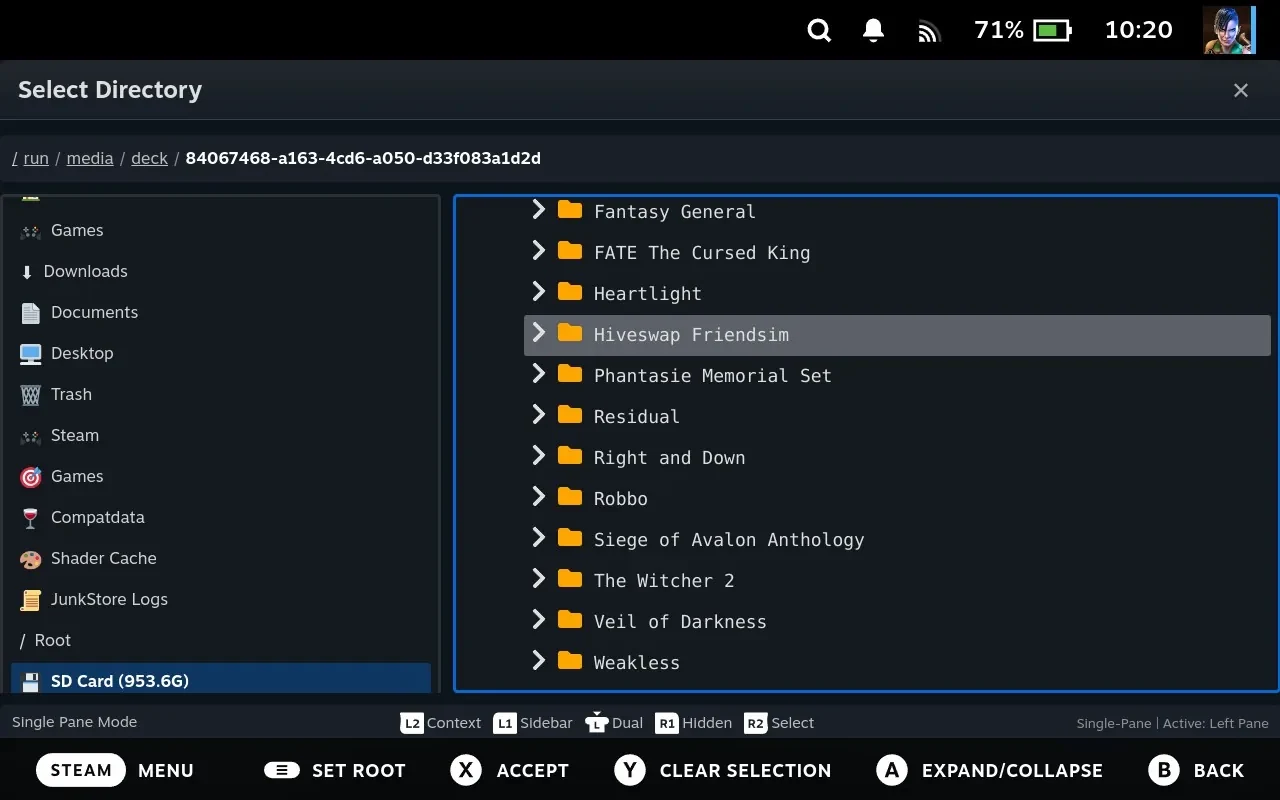Jump to the run breadcrumb
The height and width of the screenshot is (800, 1280).
tap(36, 158)
